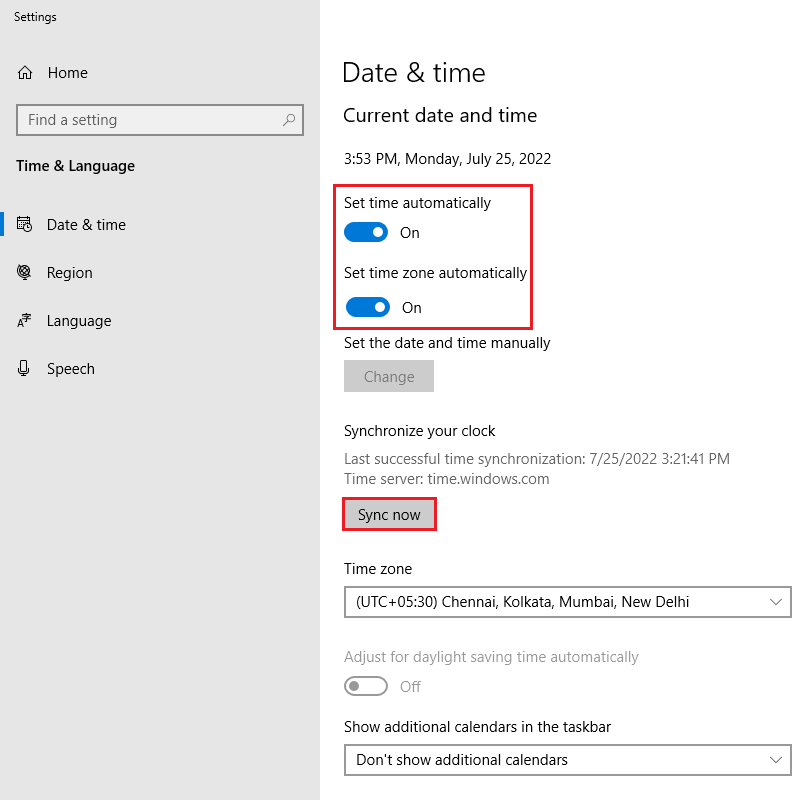Open additional calendars dropdown
The image size is (800, 800).
click(x=567, y=760)
